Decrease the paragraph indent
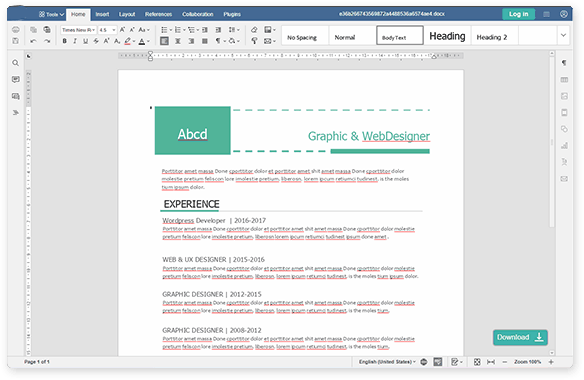The image size is (584, 380). pos(205,30)
